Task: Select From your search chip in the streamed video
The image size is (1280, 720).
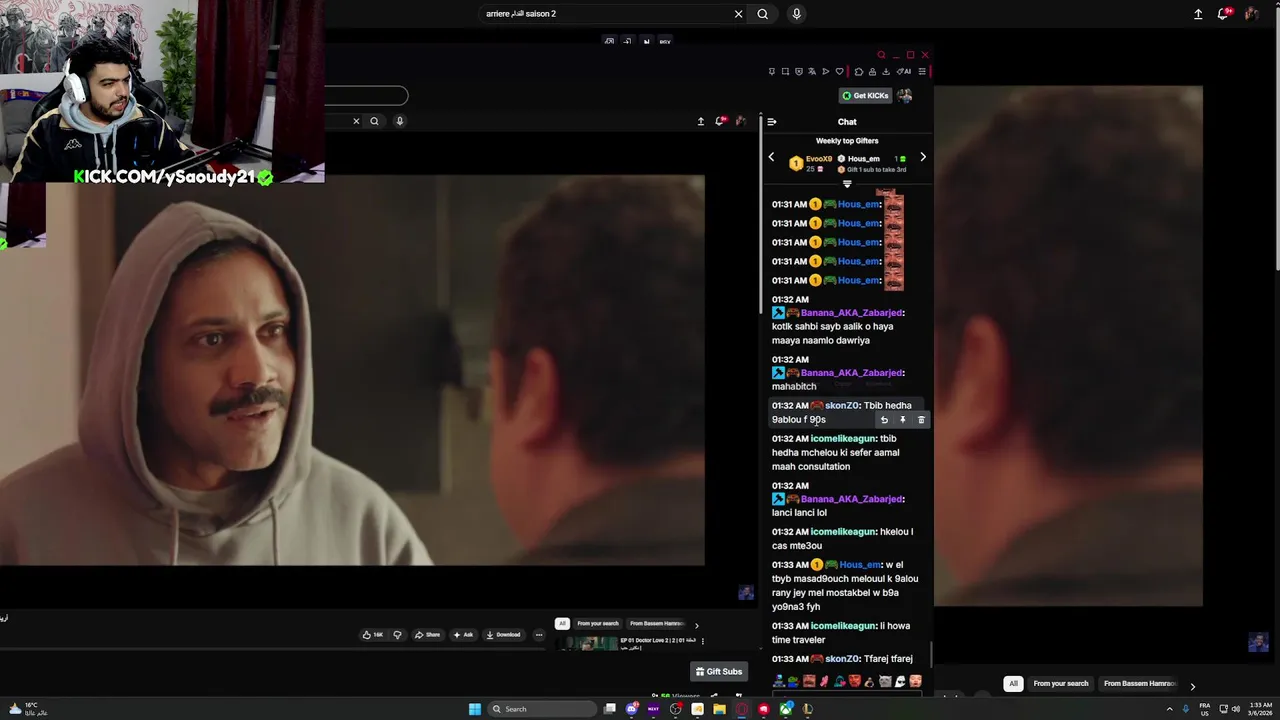Action: [597, 624]
